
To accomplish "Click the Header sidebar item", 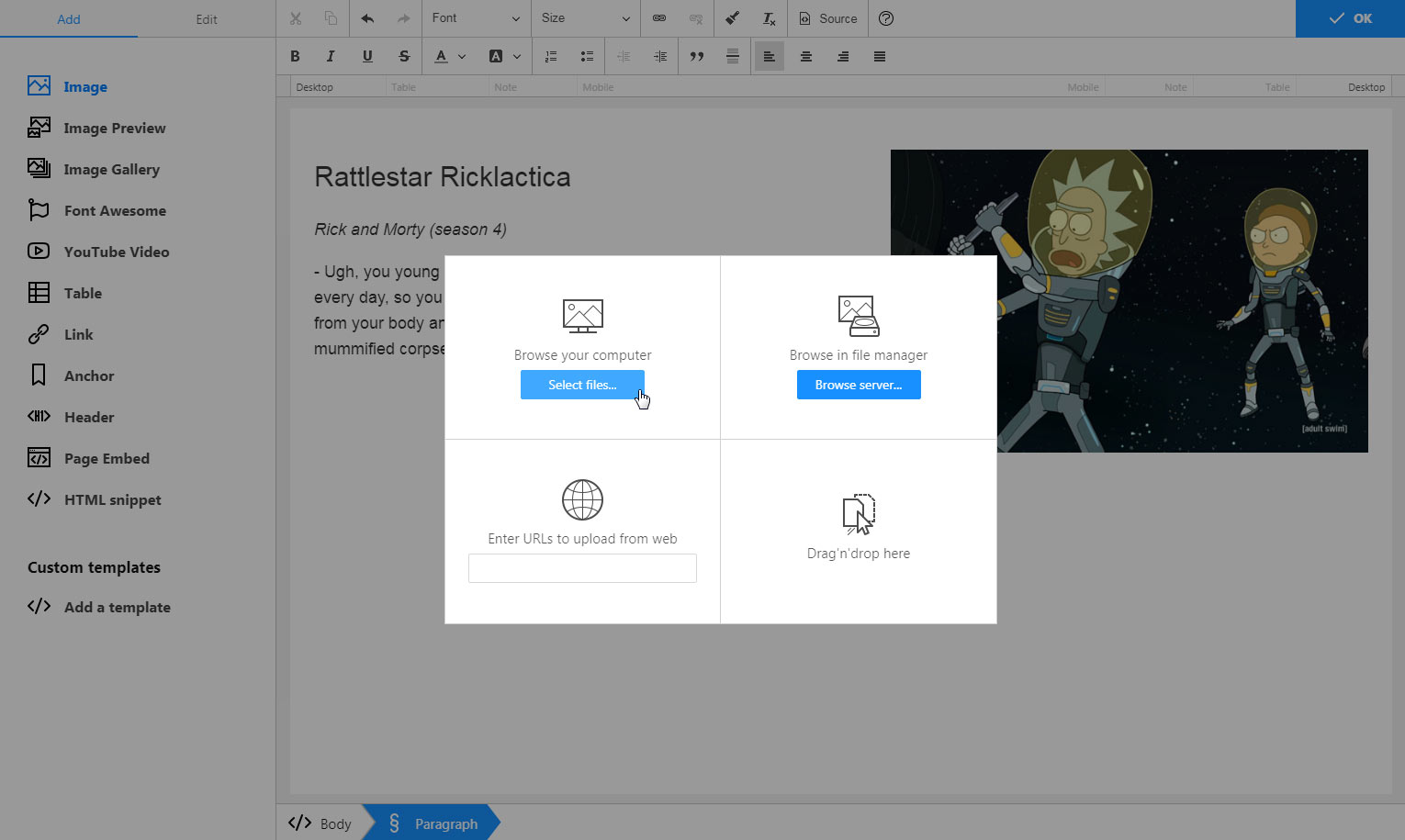I will (x=71, y=417).
